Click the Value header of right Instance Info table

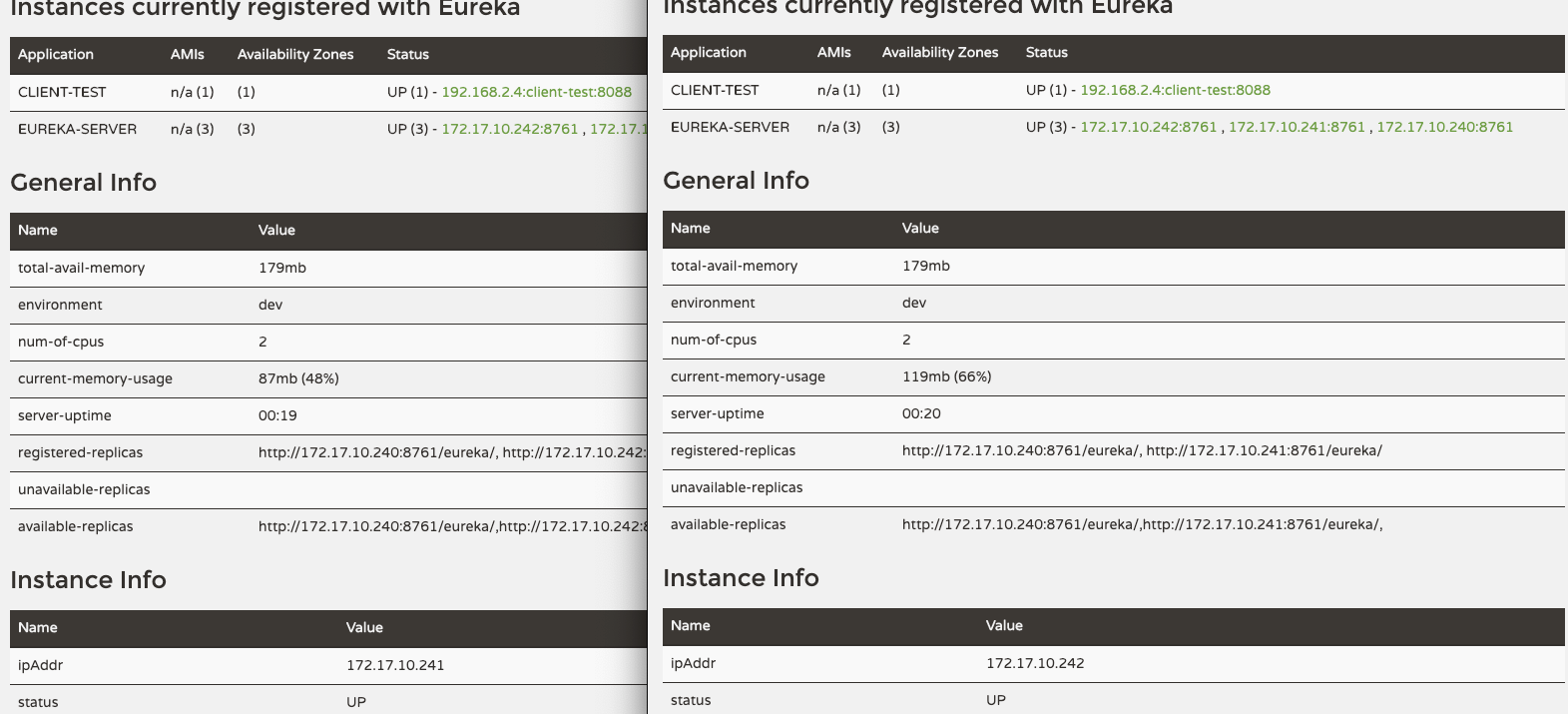(x=1004, y=626)
